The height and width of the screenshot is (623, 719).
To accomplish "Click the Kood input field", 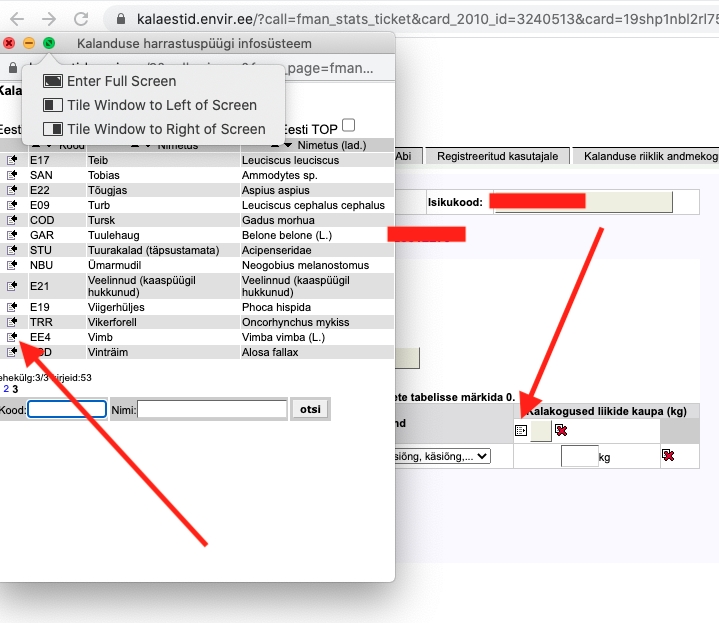I will (x=67, y=409).
